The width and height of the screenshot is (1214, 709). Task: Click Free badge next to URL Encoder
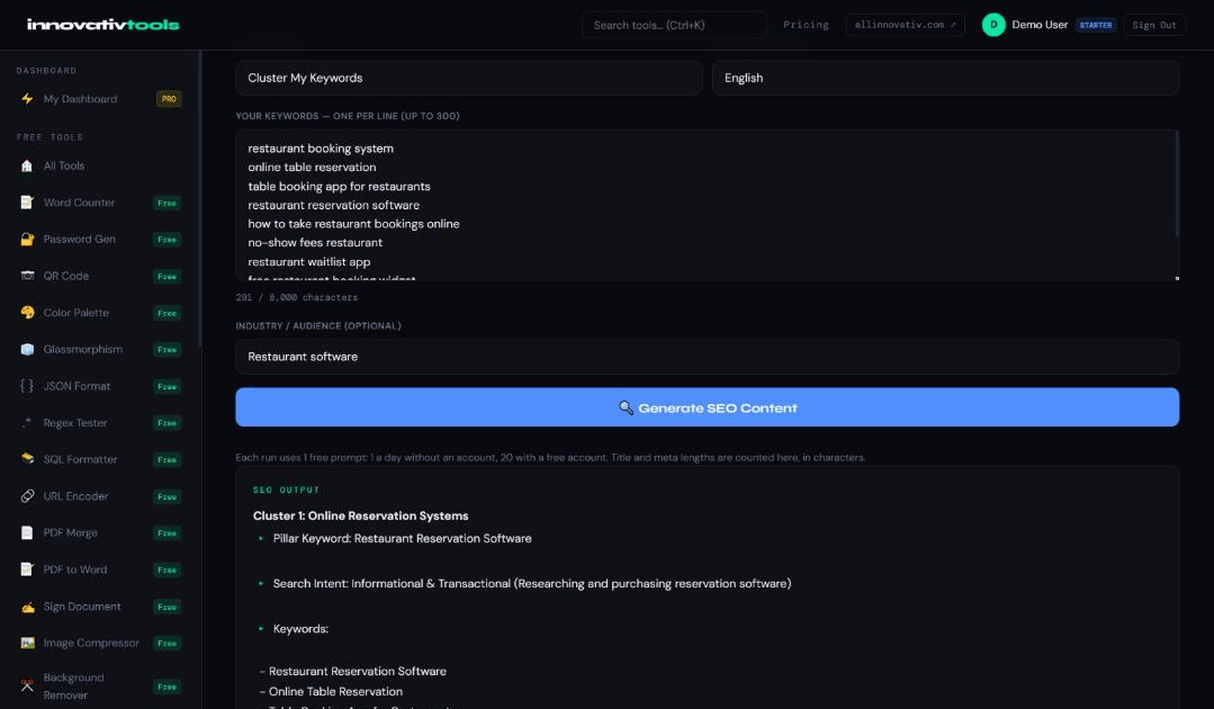coord(167,496)
